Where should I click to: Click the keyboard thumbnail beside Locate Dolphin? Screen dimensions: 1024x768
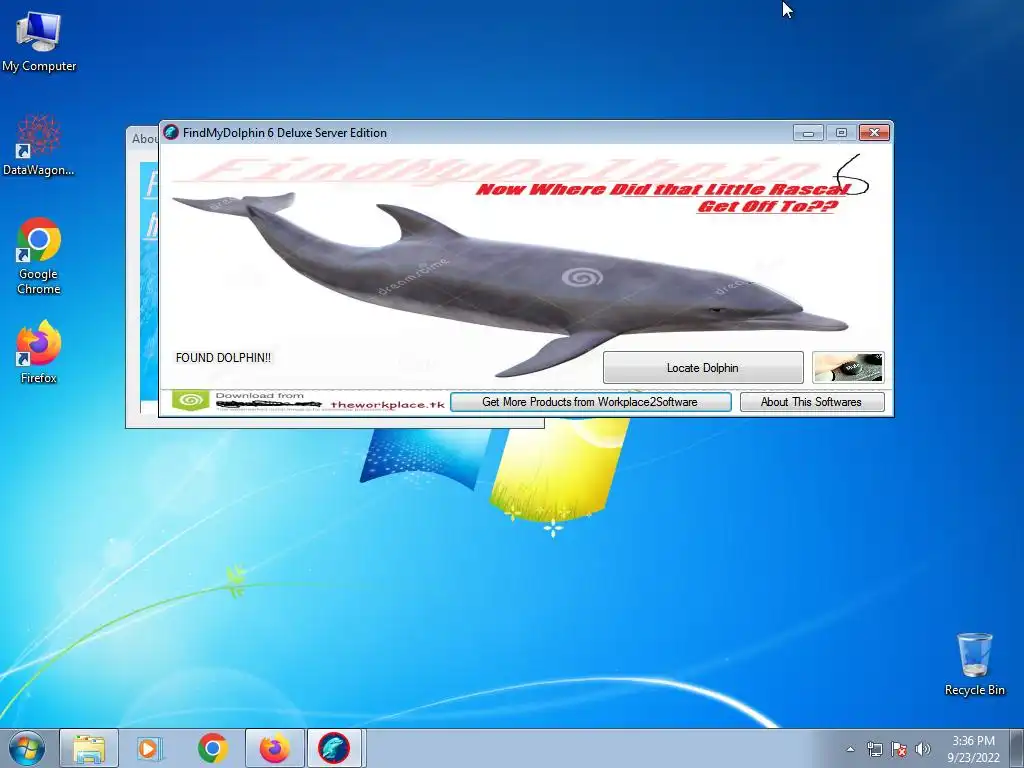(x=848, y=368)
